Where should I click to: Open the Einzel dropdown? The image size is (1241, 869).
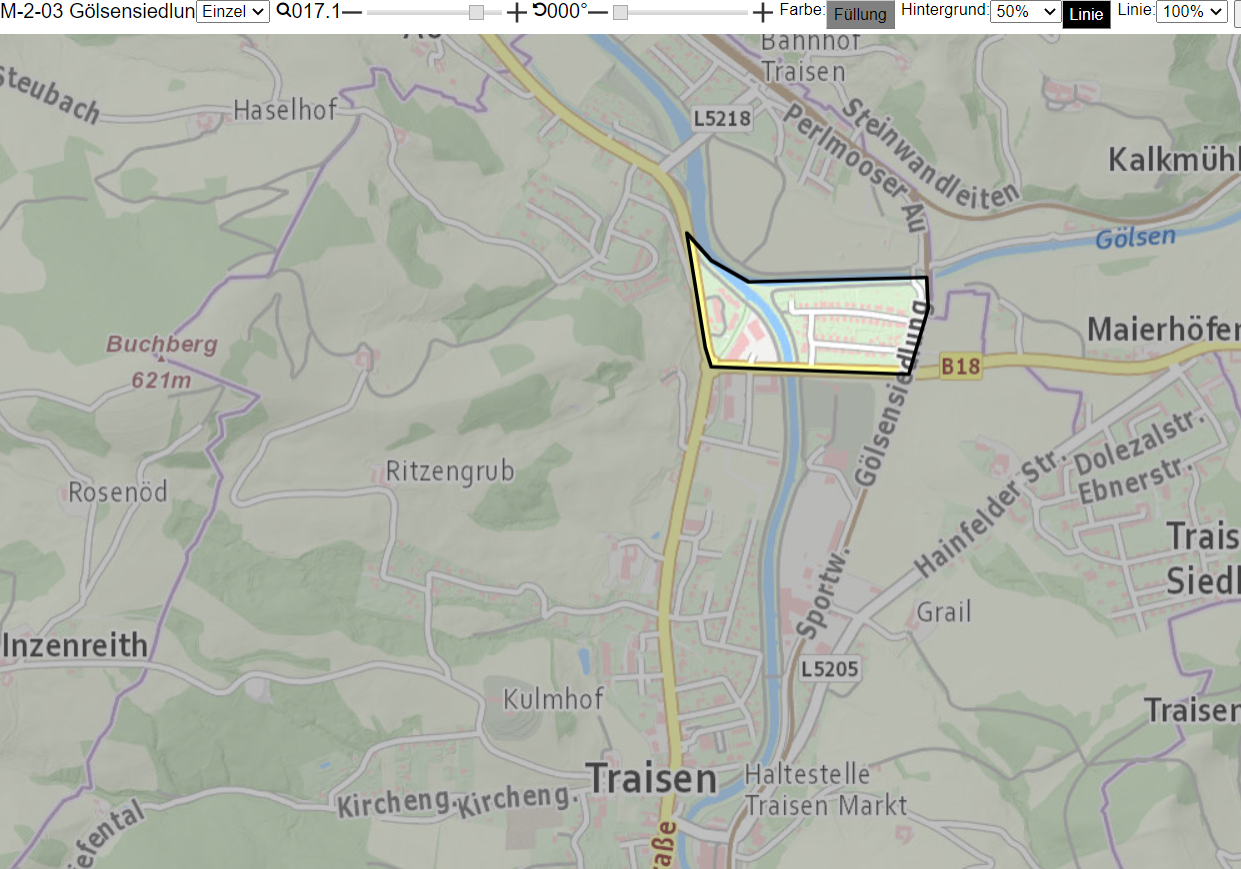click(233, 12)
